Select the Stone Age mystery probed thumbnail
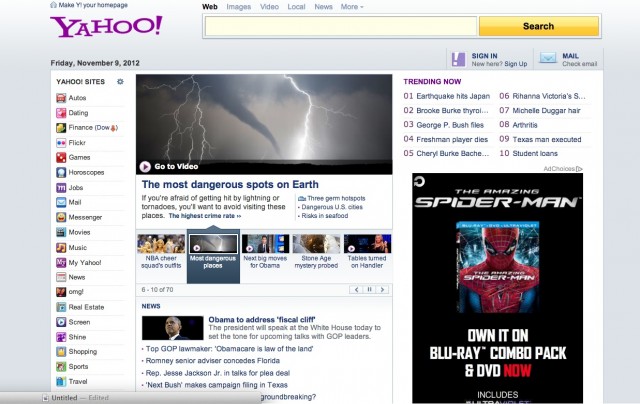The height and width of the screenshot is (404, 640). tap(316, 244)
